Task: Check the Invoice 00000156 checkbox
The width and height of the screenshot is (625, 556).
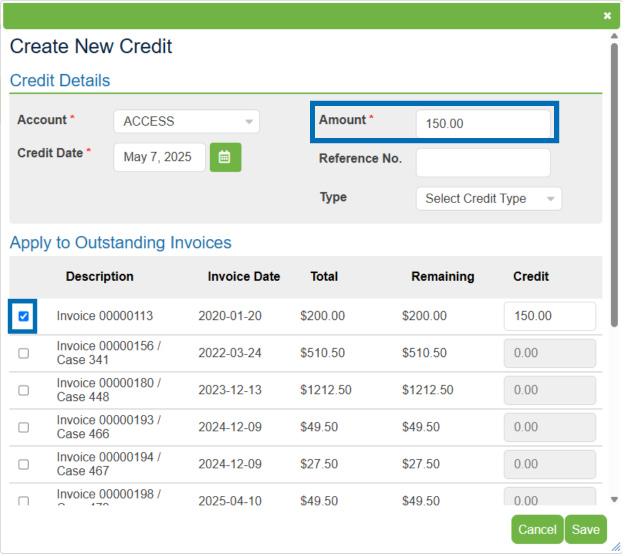Action: pos(24,353)
